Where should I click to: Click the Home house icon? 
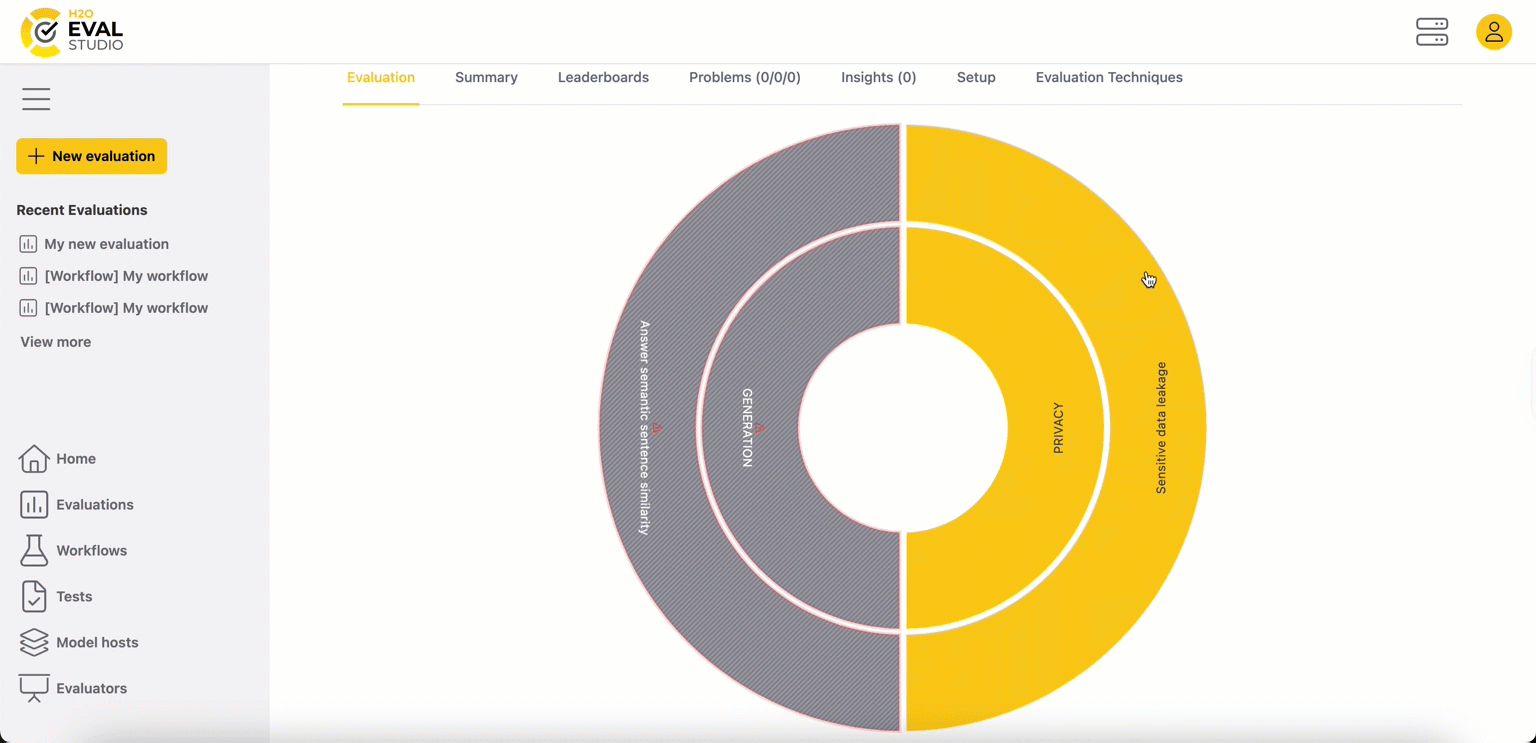click(33, 459)
